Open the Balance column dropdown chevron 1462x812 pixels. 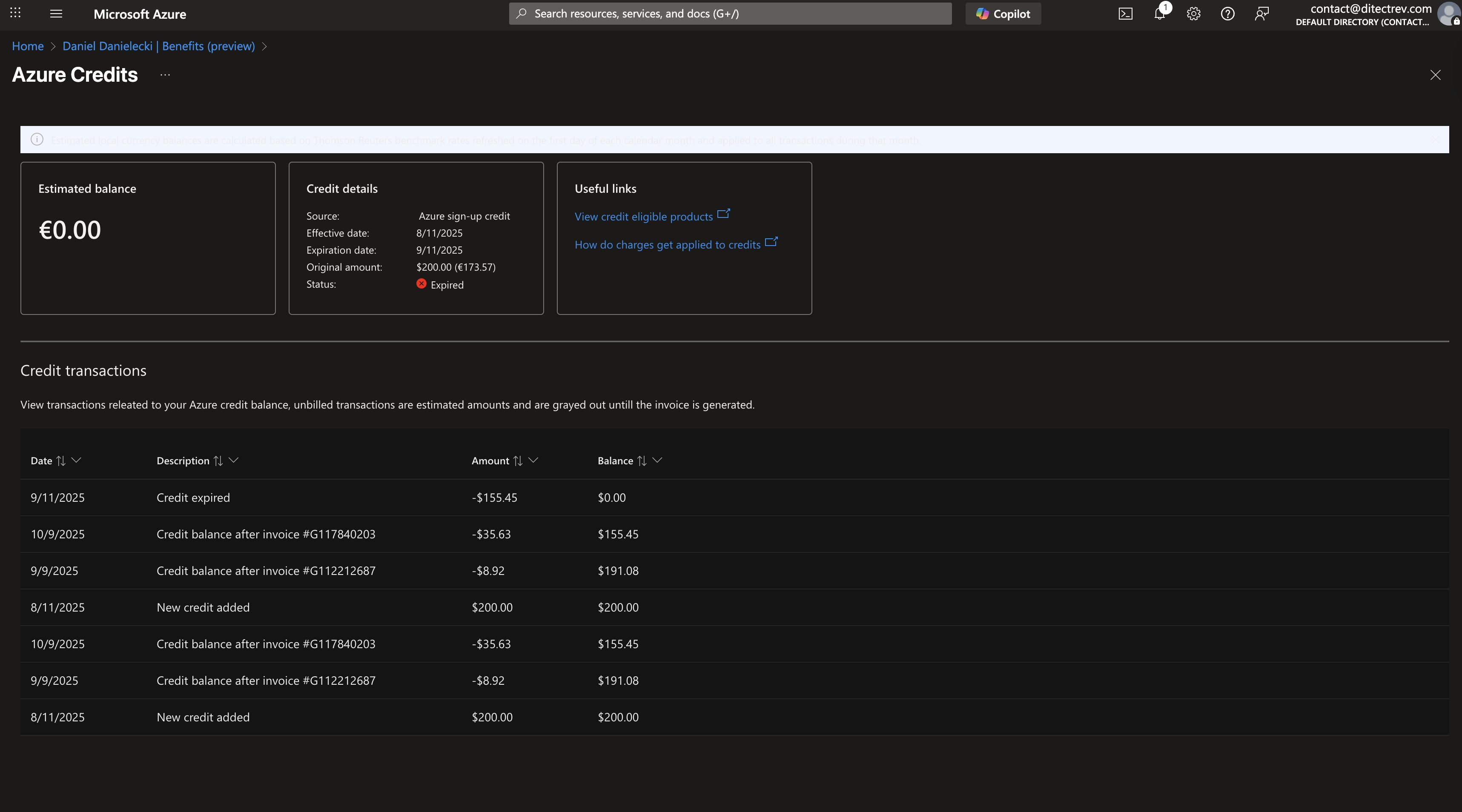(x=657, y=460)
